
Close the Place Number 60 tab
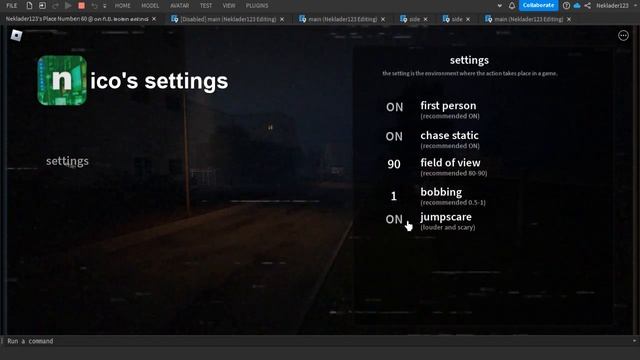pos(154,19)
